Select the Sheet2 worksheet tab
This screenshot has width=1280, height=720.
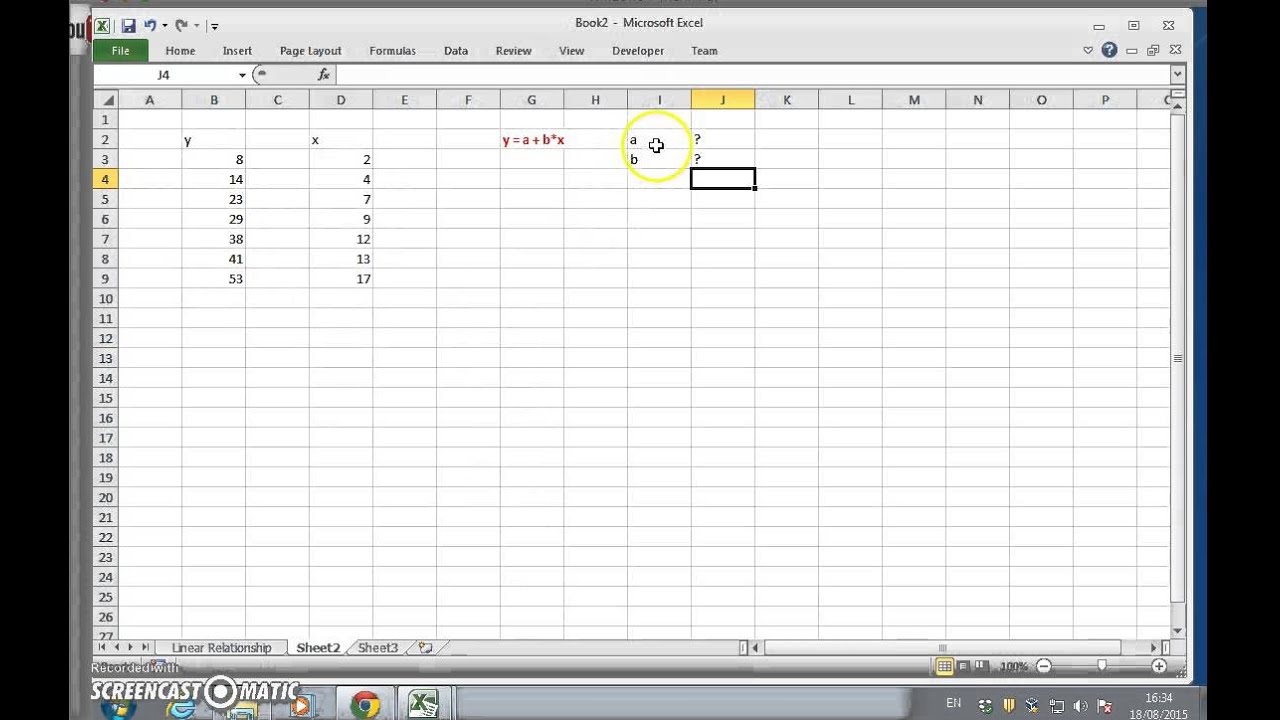click(x=318, y=648)
